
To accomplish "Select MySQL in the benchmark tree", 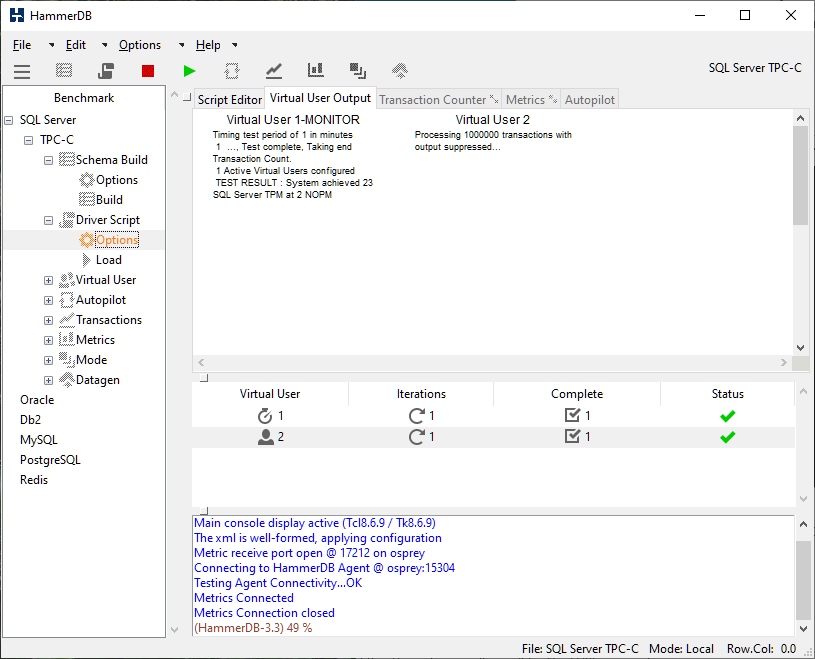I will pyautogui.click(x=39, y=440).
